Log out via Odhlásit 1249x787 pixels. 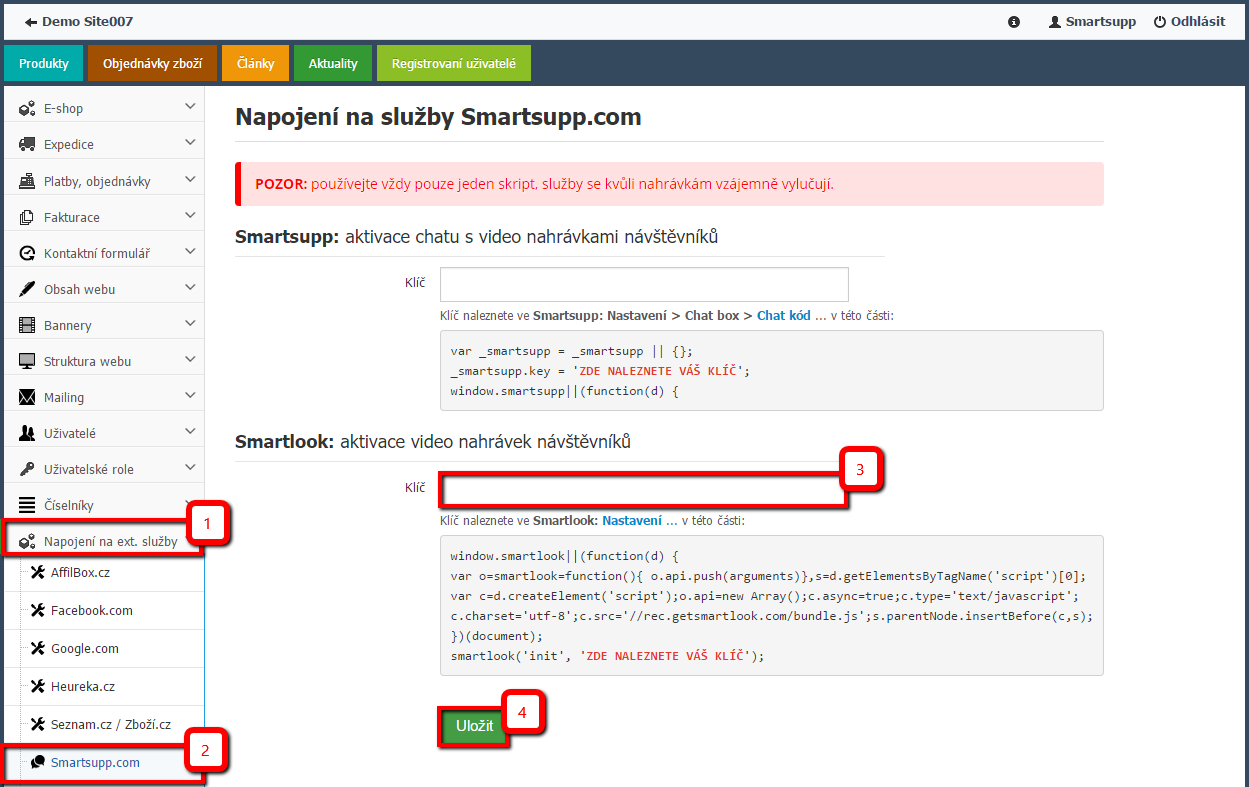coord(1198,21)
